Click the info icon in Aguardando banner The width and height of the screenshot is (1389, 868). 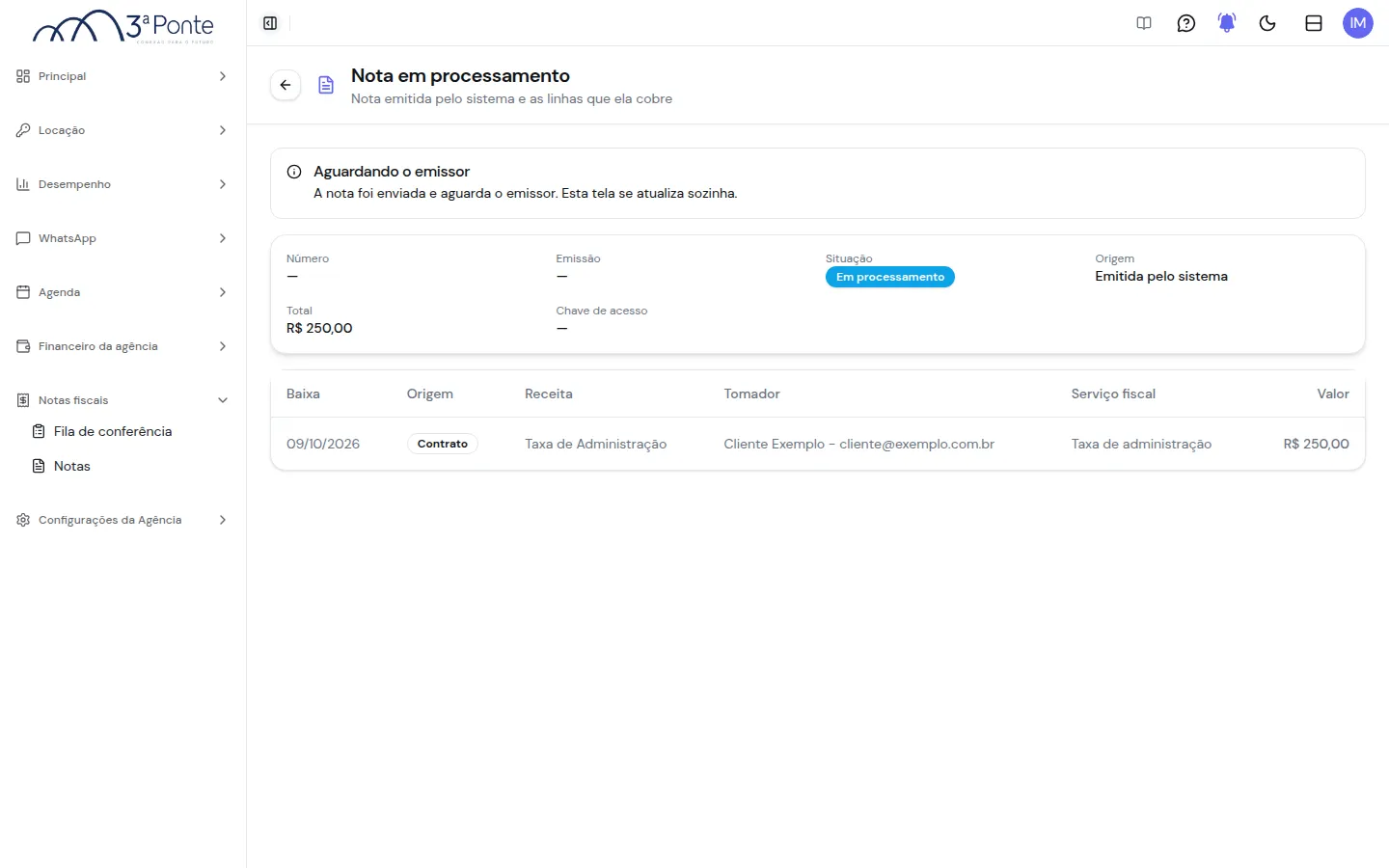(x=294, y=172)
